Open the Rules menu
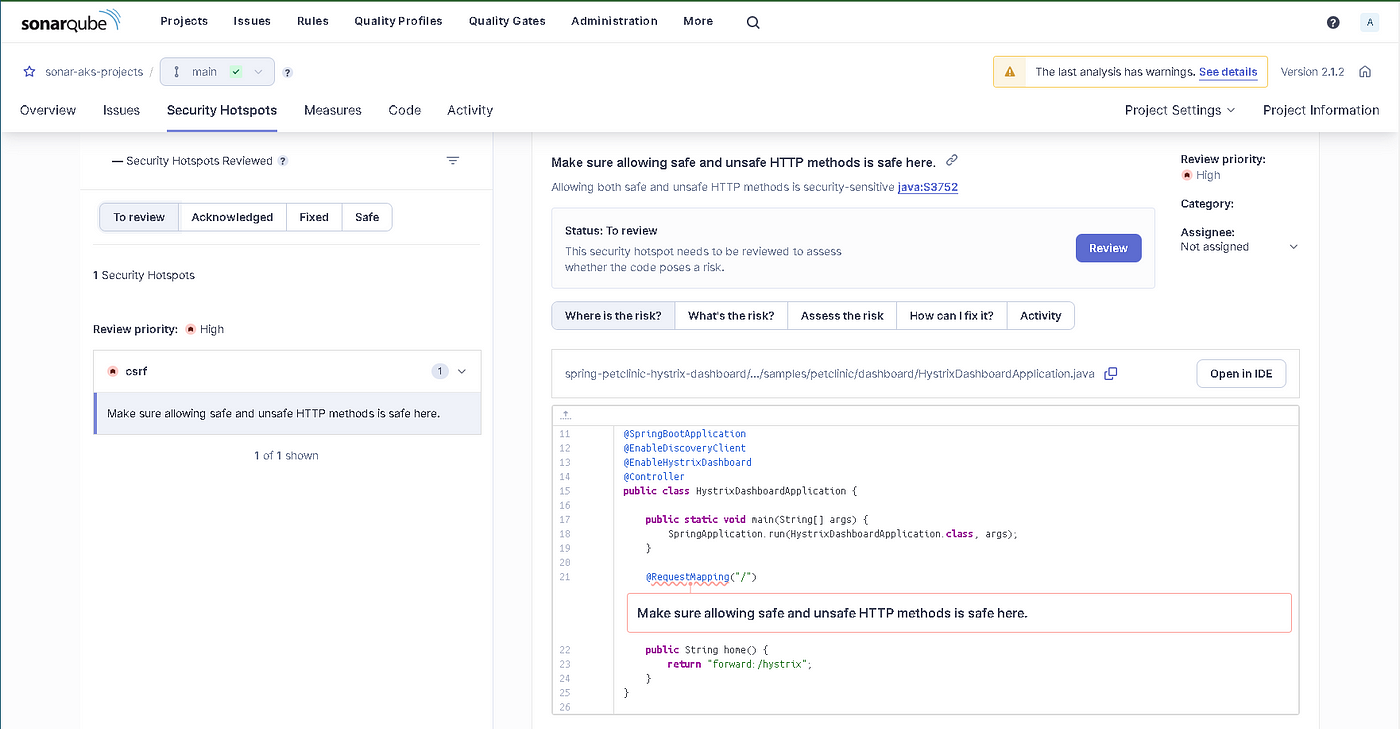The height and width of the screenshot is (729, 1400). click(x=313, y=21)
